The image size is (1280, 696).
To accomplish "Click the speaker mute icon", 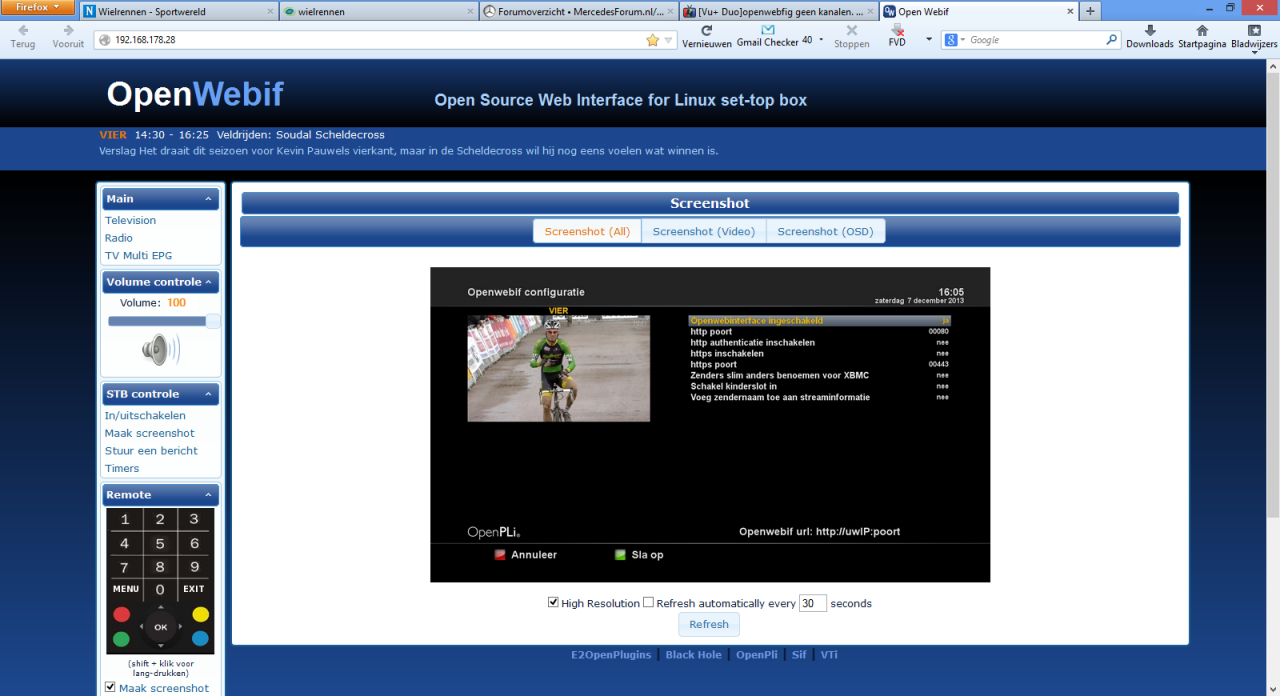I will [159, 350].
